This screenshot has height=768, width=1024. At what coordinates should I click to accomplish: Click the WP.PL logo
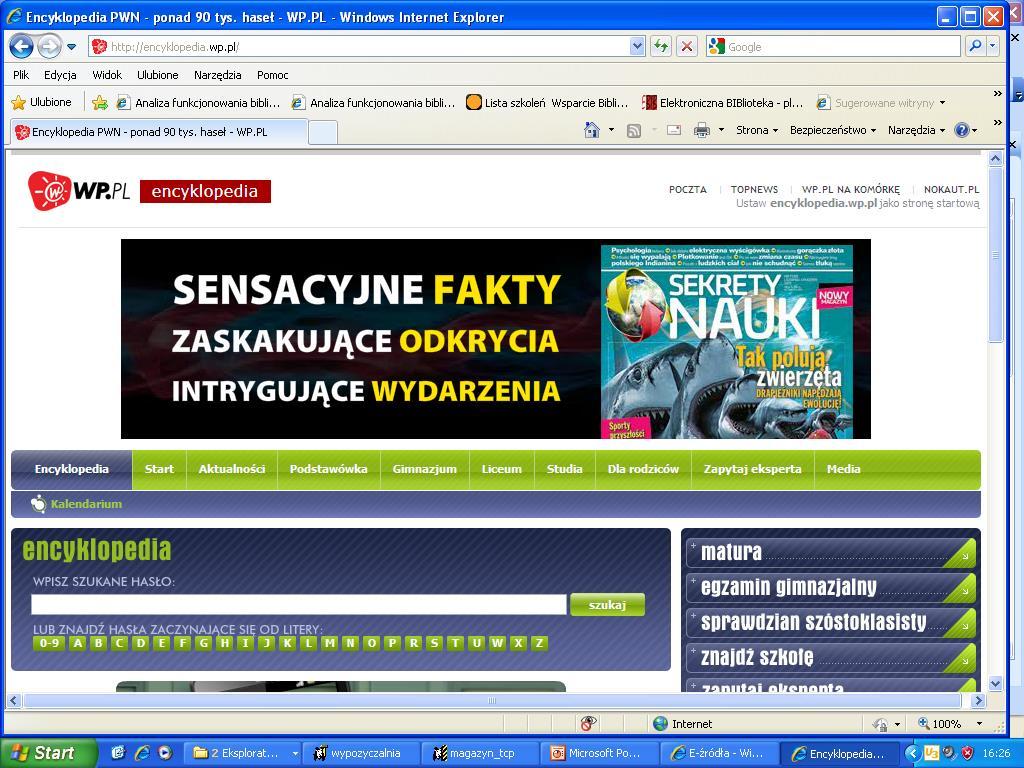pyautogui.click(x=78, y=191)
